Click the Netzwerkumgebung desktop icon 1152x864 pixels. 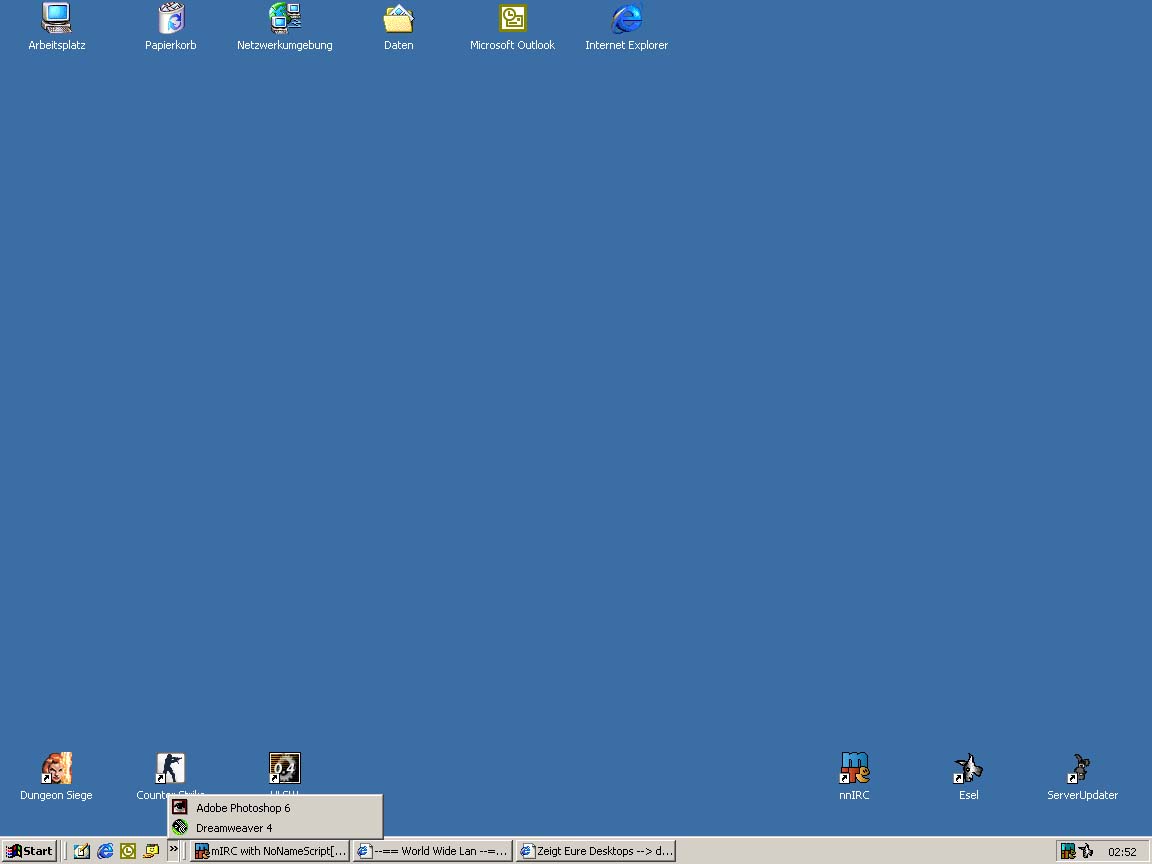pos(285,20)
